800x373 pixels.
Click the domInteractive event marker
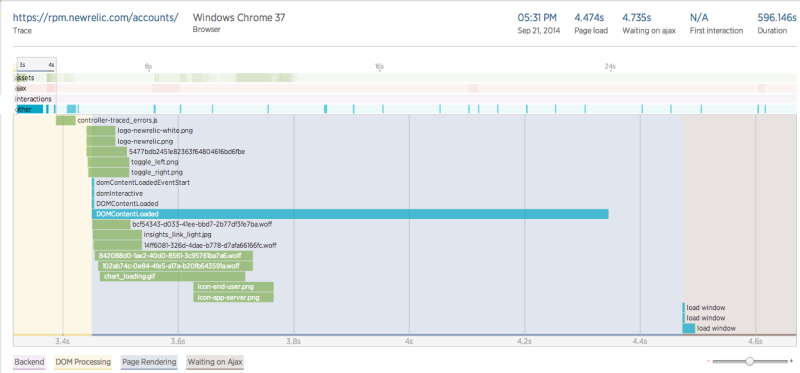[93, 193]
